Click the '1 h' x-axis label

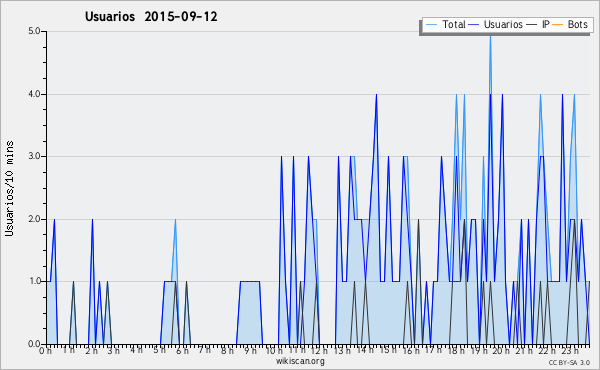pos(68,350)
